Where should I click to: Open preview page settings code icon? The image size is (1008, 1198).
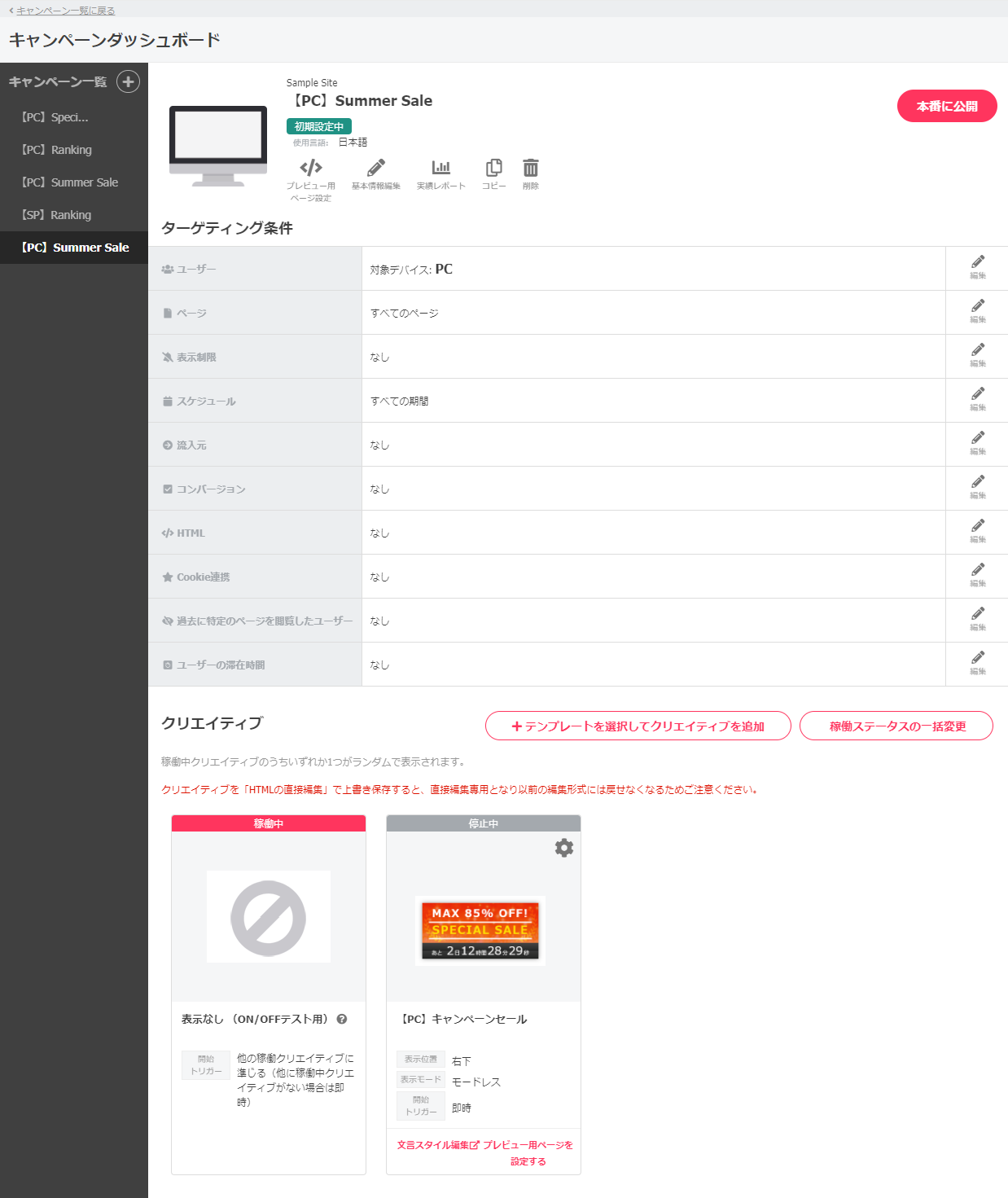tap(311, 169)
